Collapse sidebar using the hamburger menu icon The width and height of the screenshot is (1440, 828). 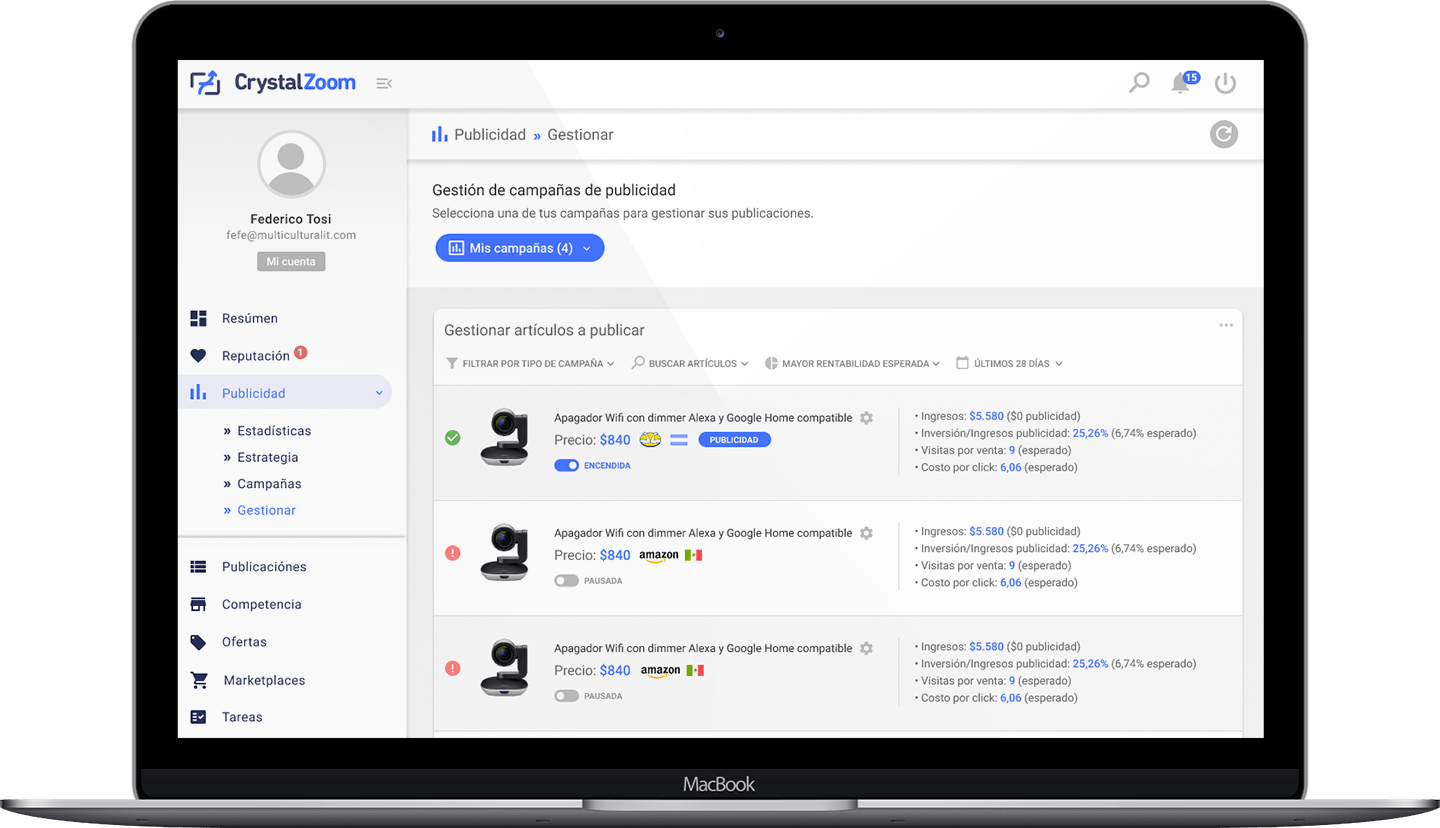(383, 83)
